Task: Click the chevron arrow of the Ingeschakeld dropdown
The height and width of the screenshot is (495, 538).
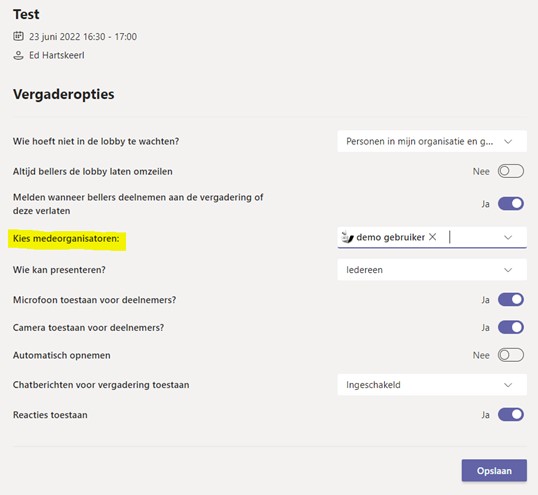Action: [508, 385]
